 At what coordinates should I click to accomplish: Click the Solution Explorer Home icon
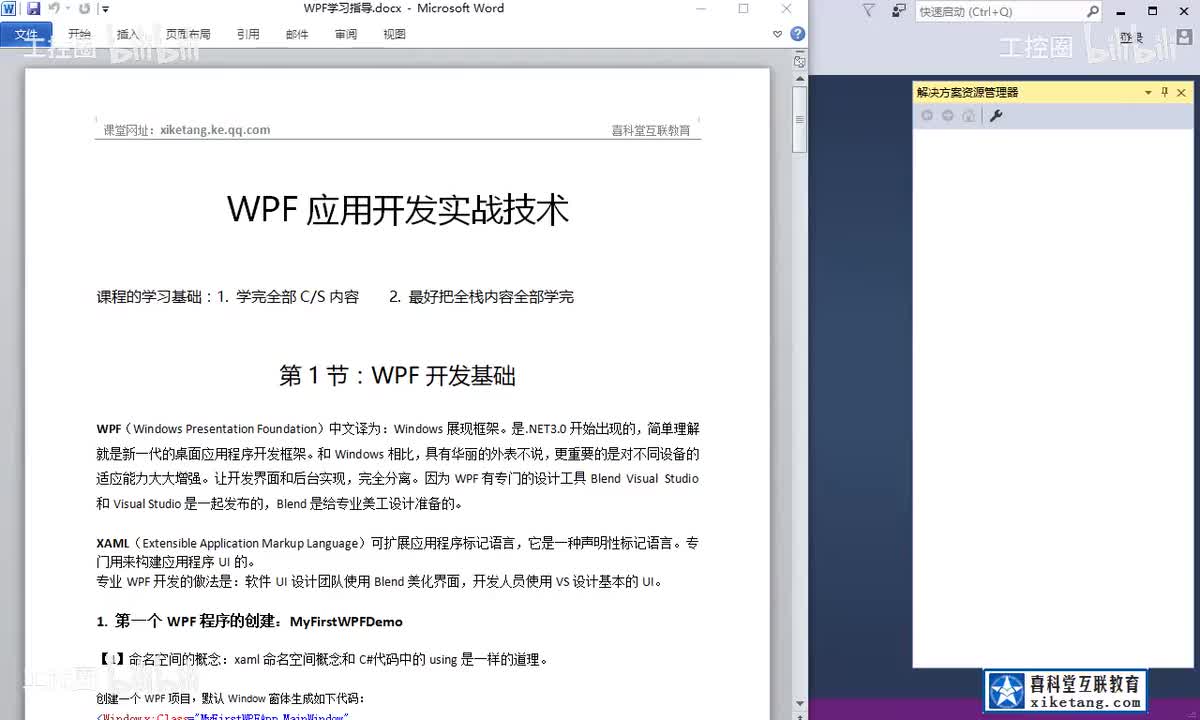coord(968,116)
